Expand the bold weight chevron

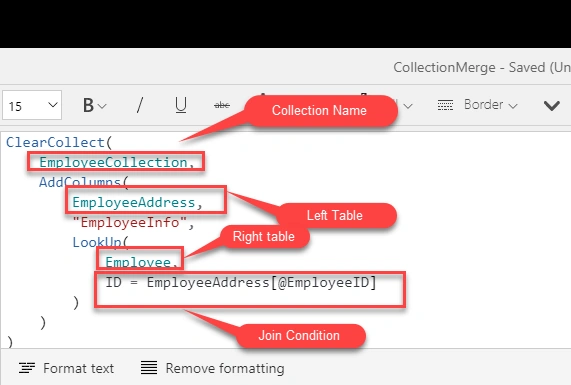click(x=103, y=106)
